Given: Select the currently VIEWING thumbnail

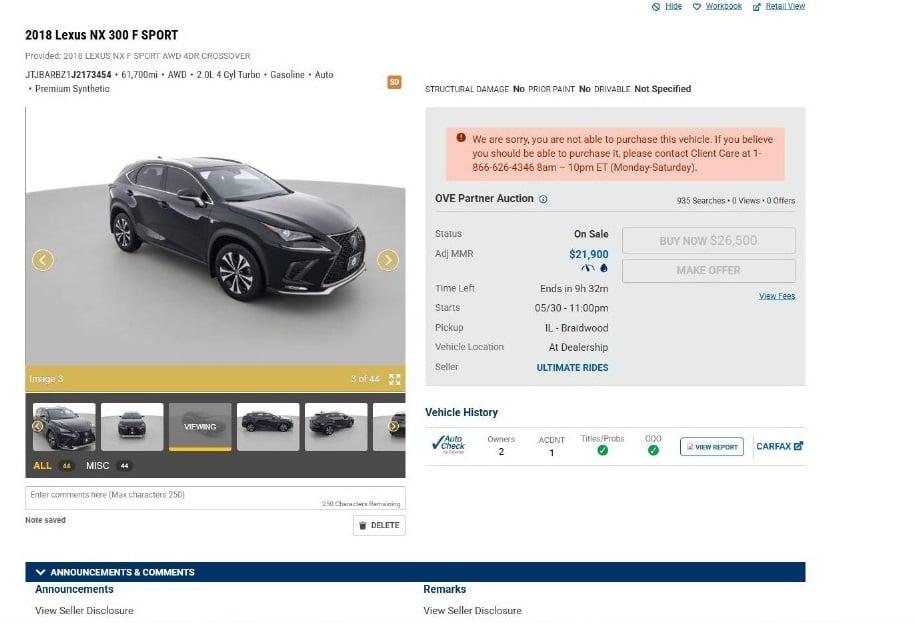Looking at the screenshot, I should tap(200, 426).
